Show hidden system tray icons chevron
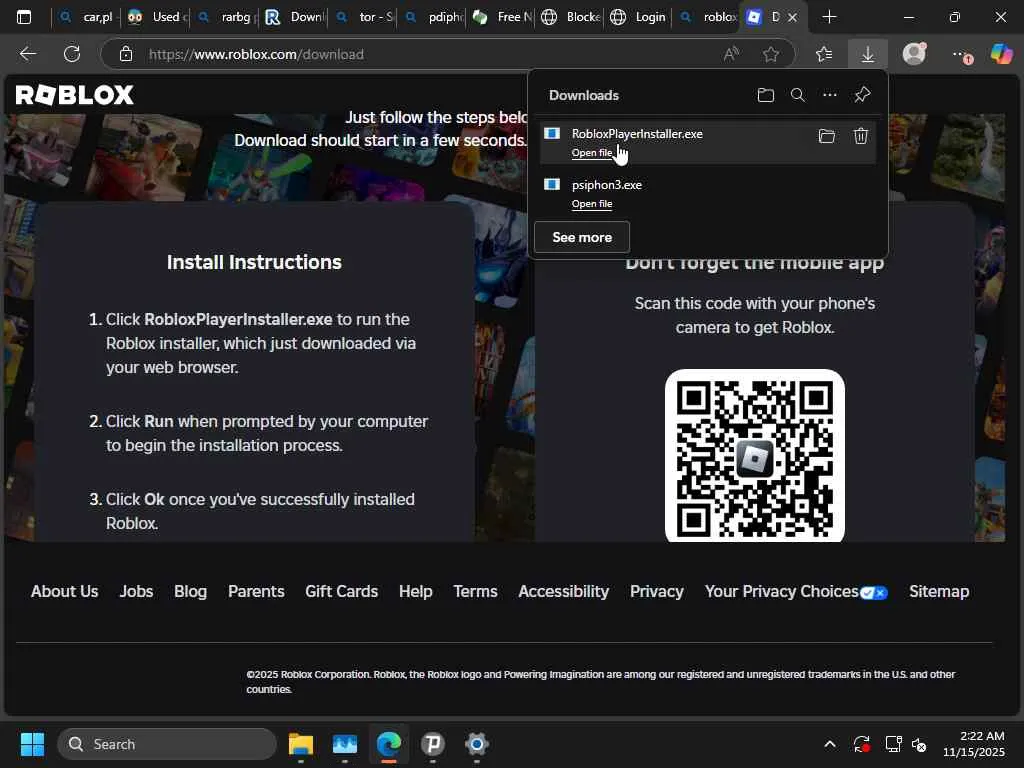Image resolution: width=1024 pixels, height=768 pixels. click(x=829, y=744)
